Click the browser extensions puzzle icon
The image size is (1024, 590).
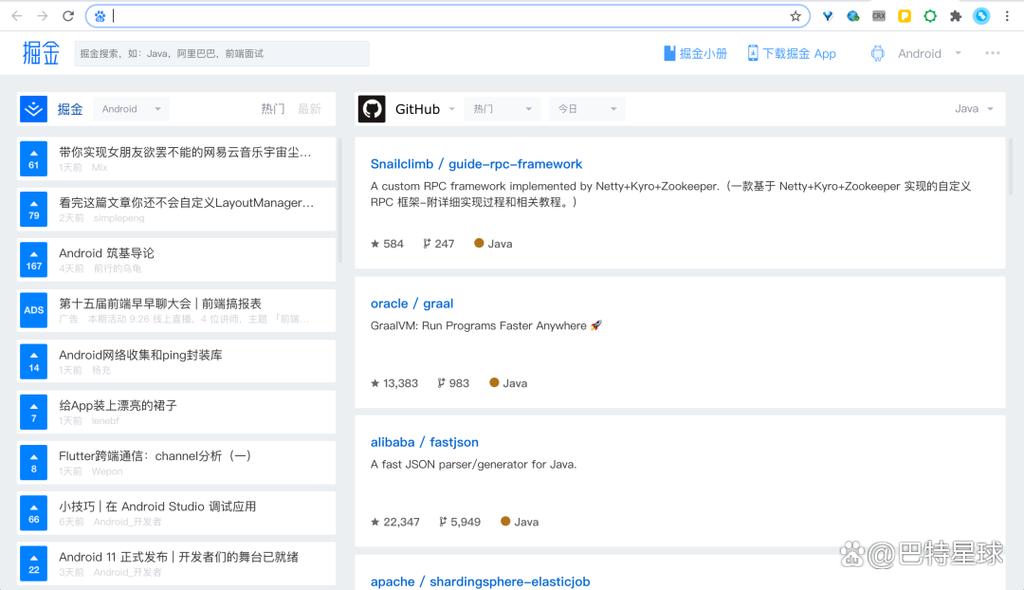tap(955, 16)
